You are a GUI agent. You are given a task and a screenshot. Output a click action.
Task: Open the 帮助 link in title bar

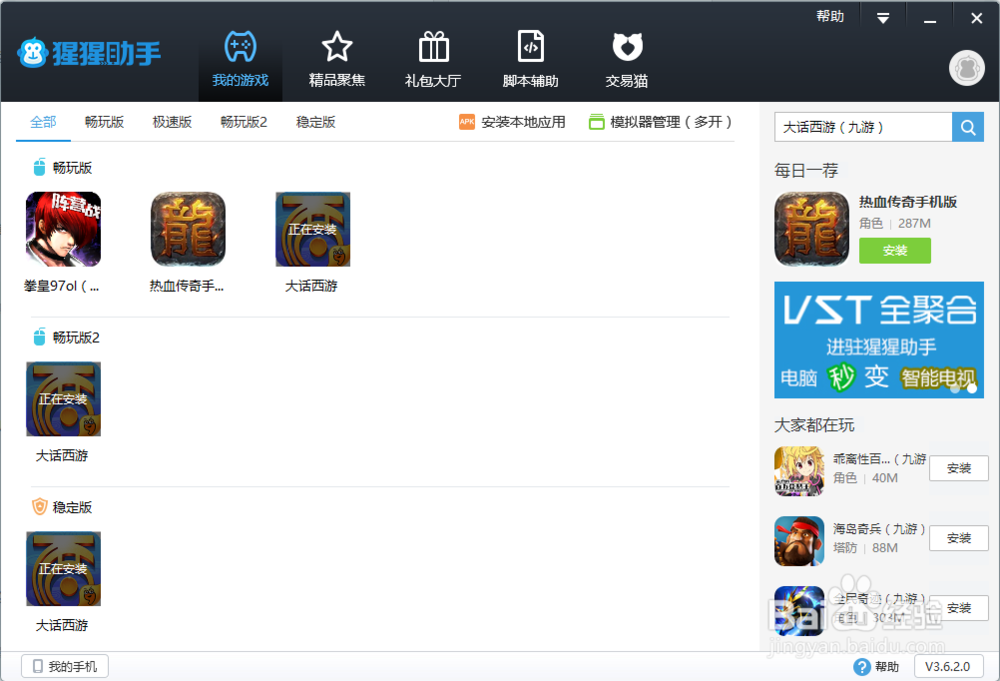tap(830, 17)
